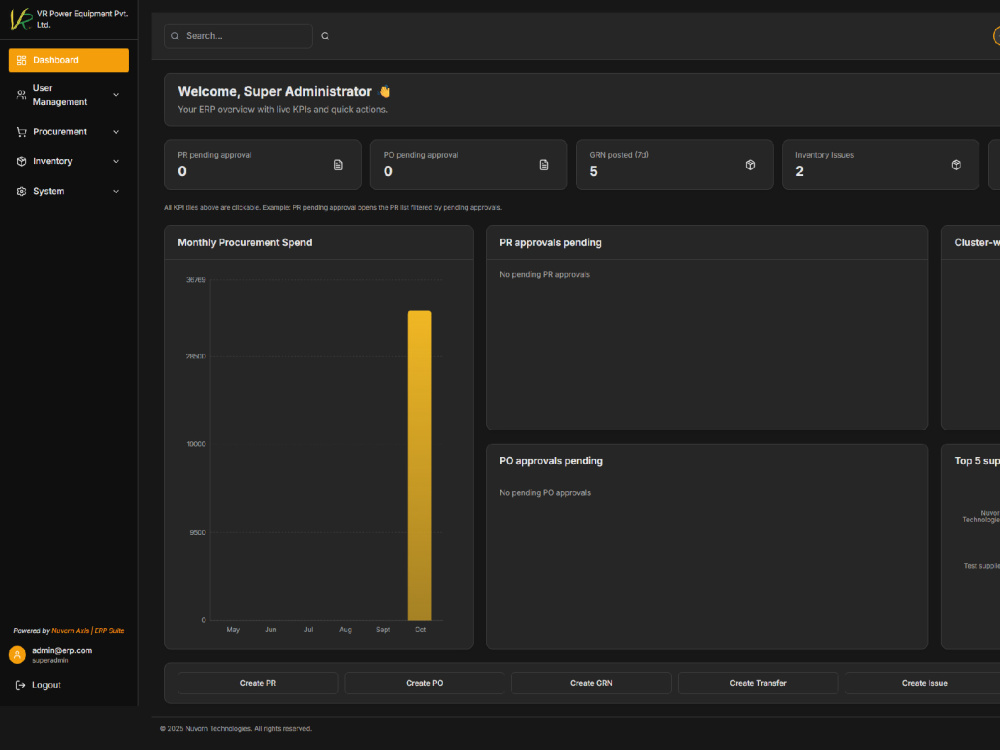This screenshot has width=1000, height=750.
Task: Click the Oct label on chart axis
Action: 420,629
